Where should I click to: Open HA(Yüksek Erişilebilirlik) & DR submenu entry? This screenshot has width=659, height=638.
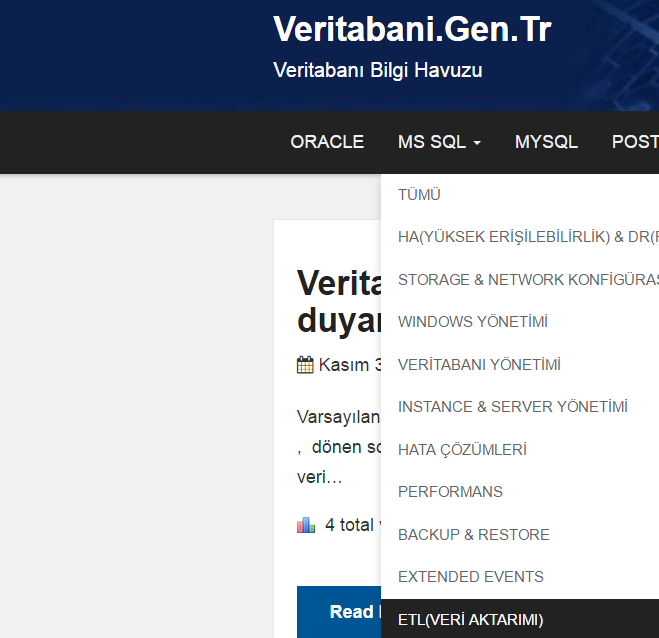(x=528, y=237)
